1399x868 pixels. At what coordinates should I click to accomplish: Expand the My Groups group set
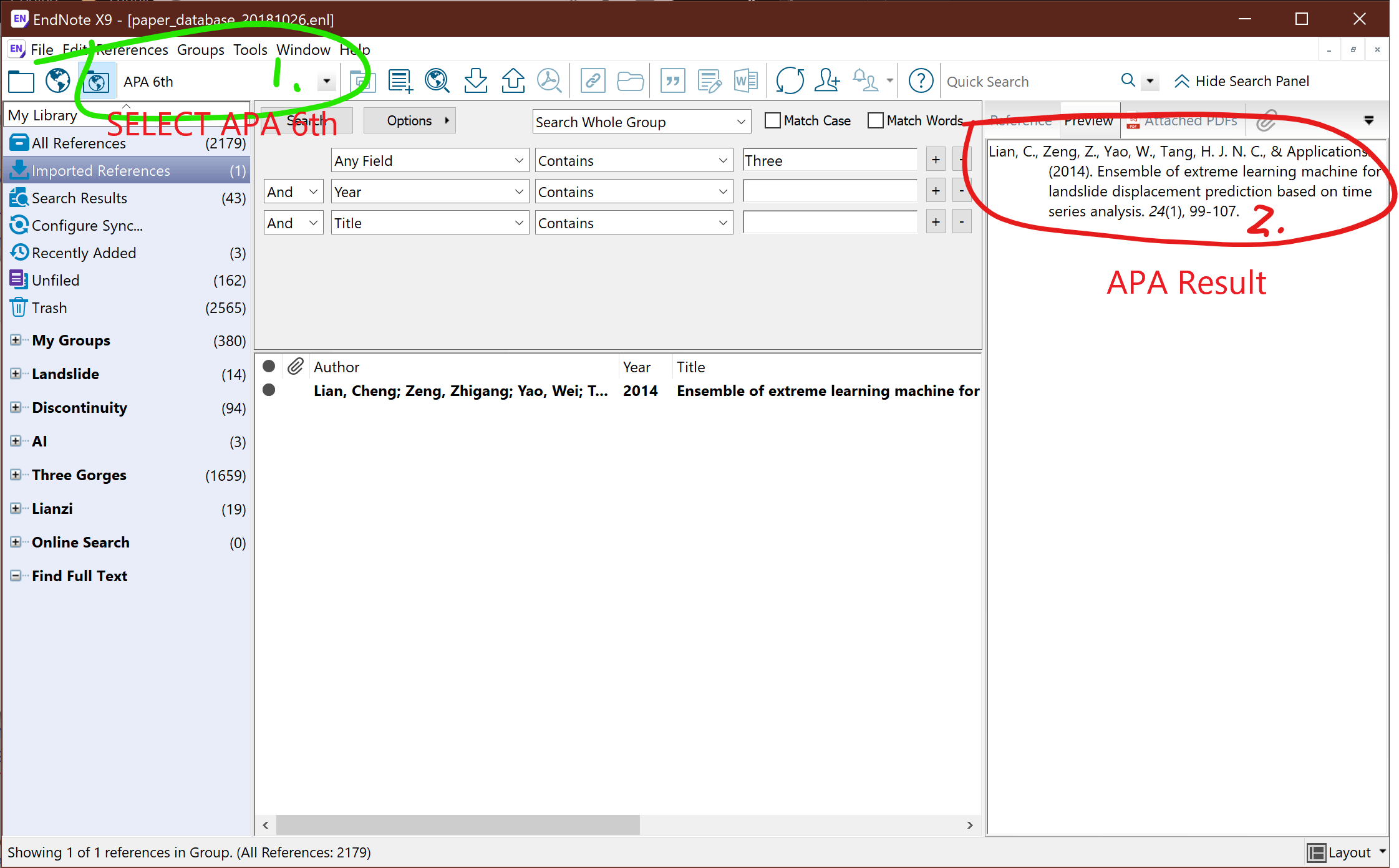(x=16, y=340)
